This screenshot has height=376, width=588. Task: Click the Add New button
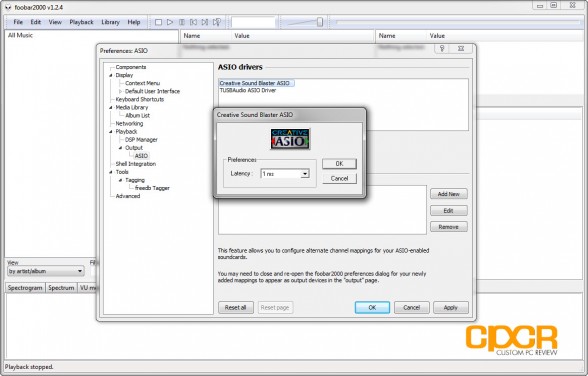[448, 194]
